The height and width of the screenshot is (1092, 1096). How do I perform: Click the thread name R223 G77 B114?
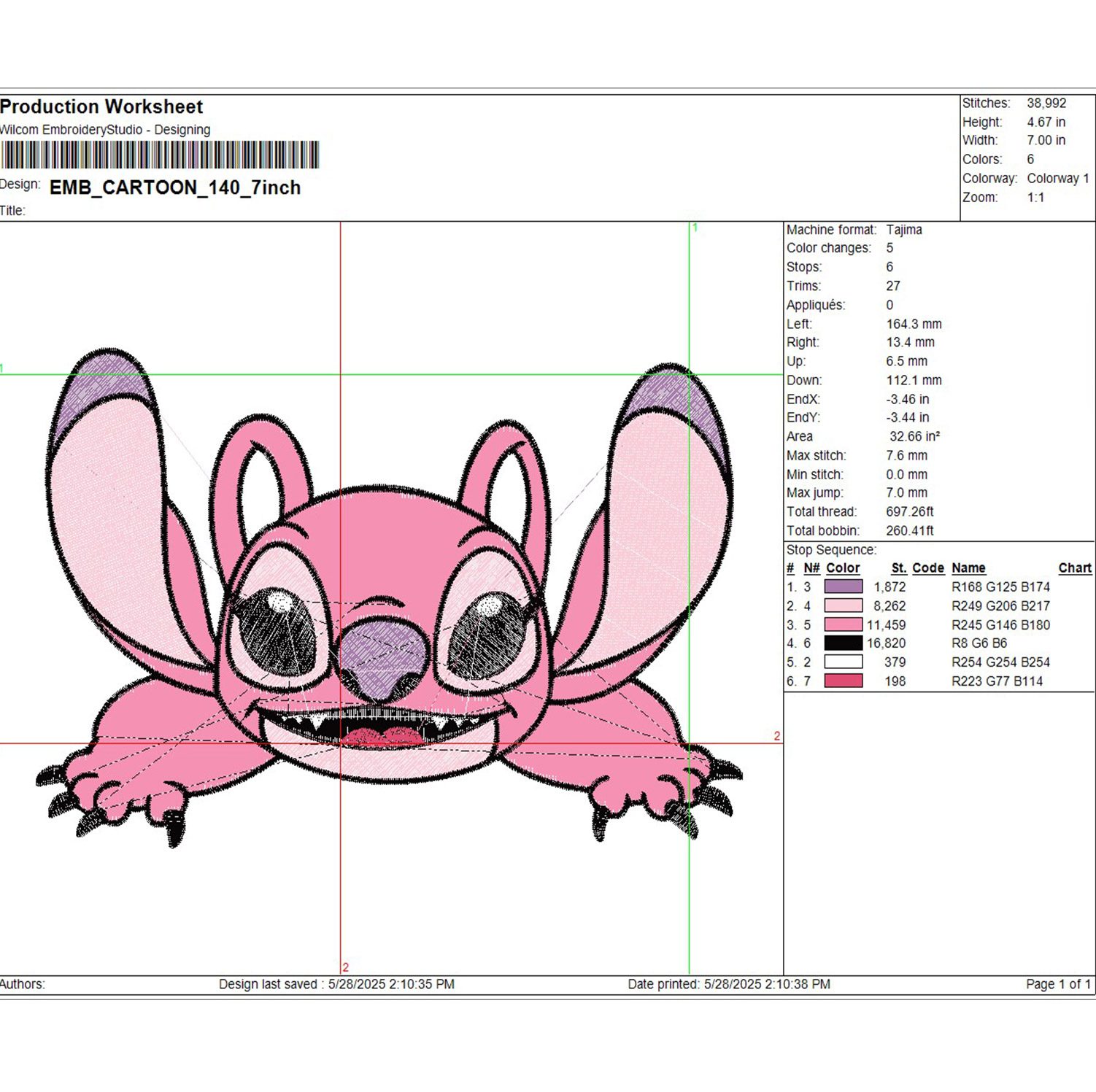(997, 681)
